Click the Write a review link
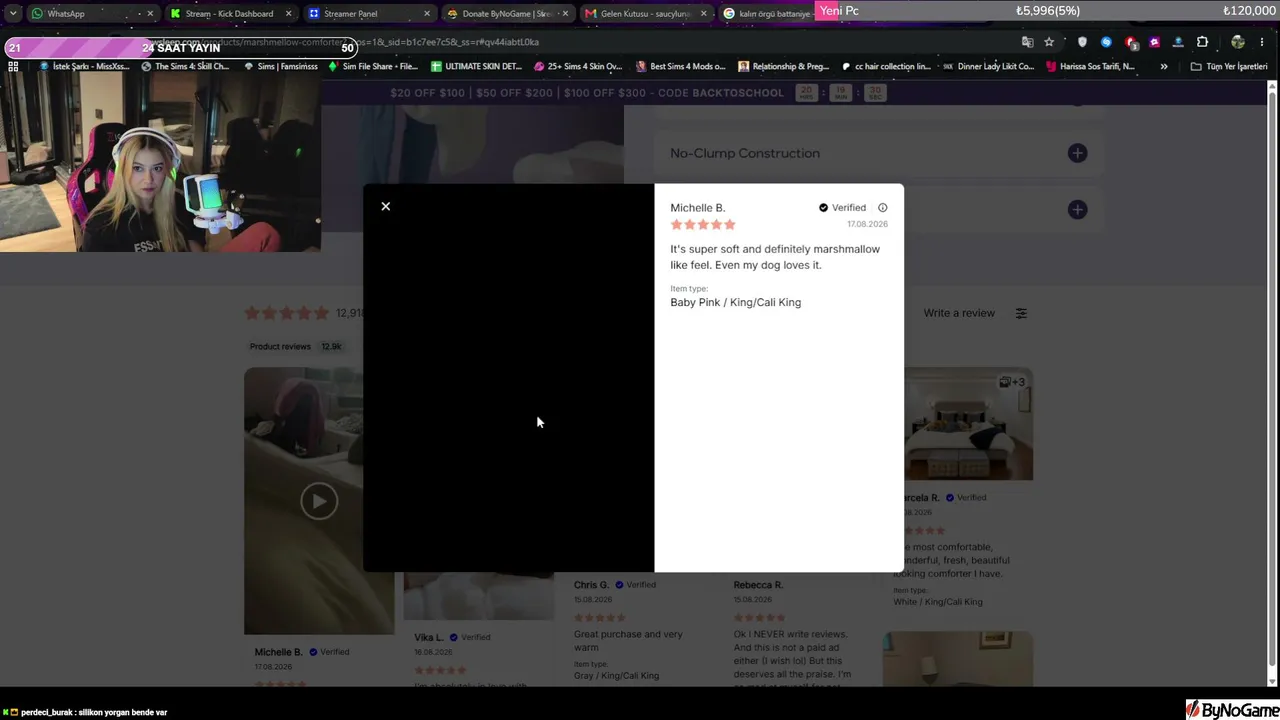Image resolution: width=1280 pixels, height=720 pixels. pyautogui.click(x=959, y=313)
